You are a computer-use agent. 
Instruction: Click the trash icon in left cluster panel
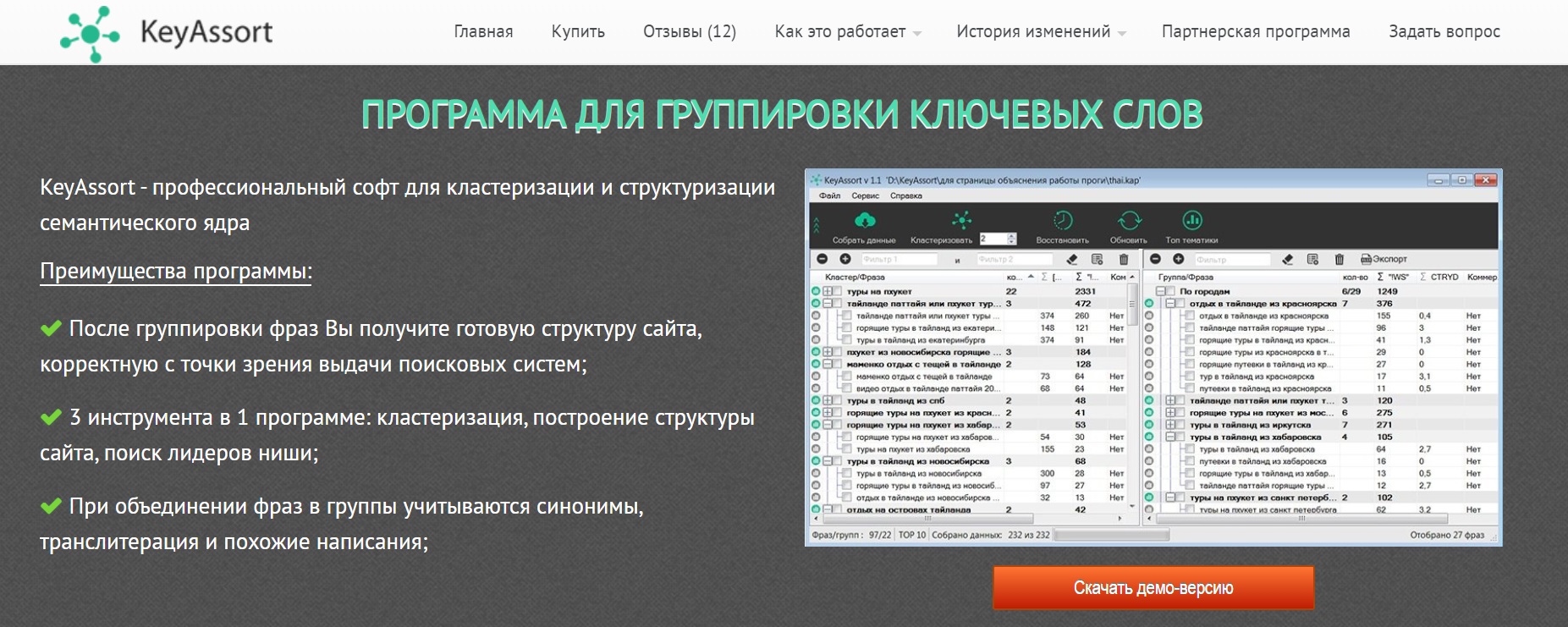pos(1124,259)
